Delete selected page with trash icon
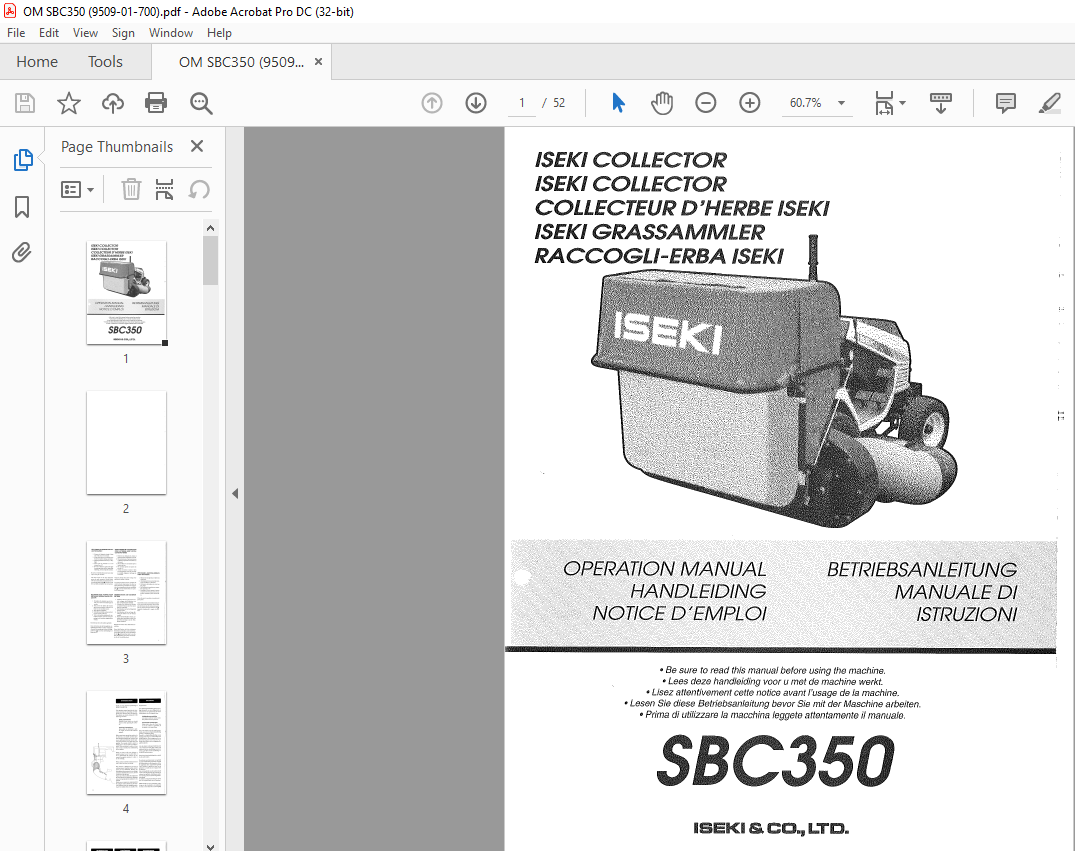This screenshot has width=1075, height=851. point(131,189)
